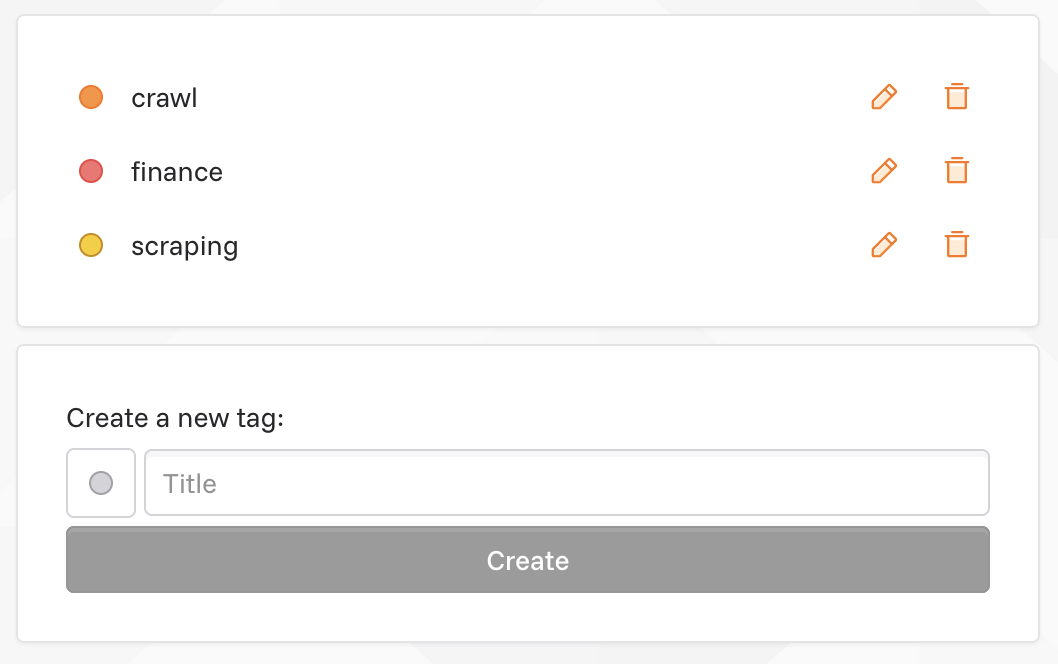Trash the scraping tag
The image size is (1058, 664).
pos(957,245)
